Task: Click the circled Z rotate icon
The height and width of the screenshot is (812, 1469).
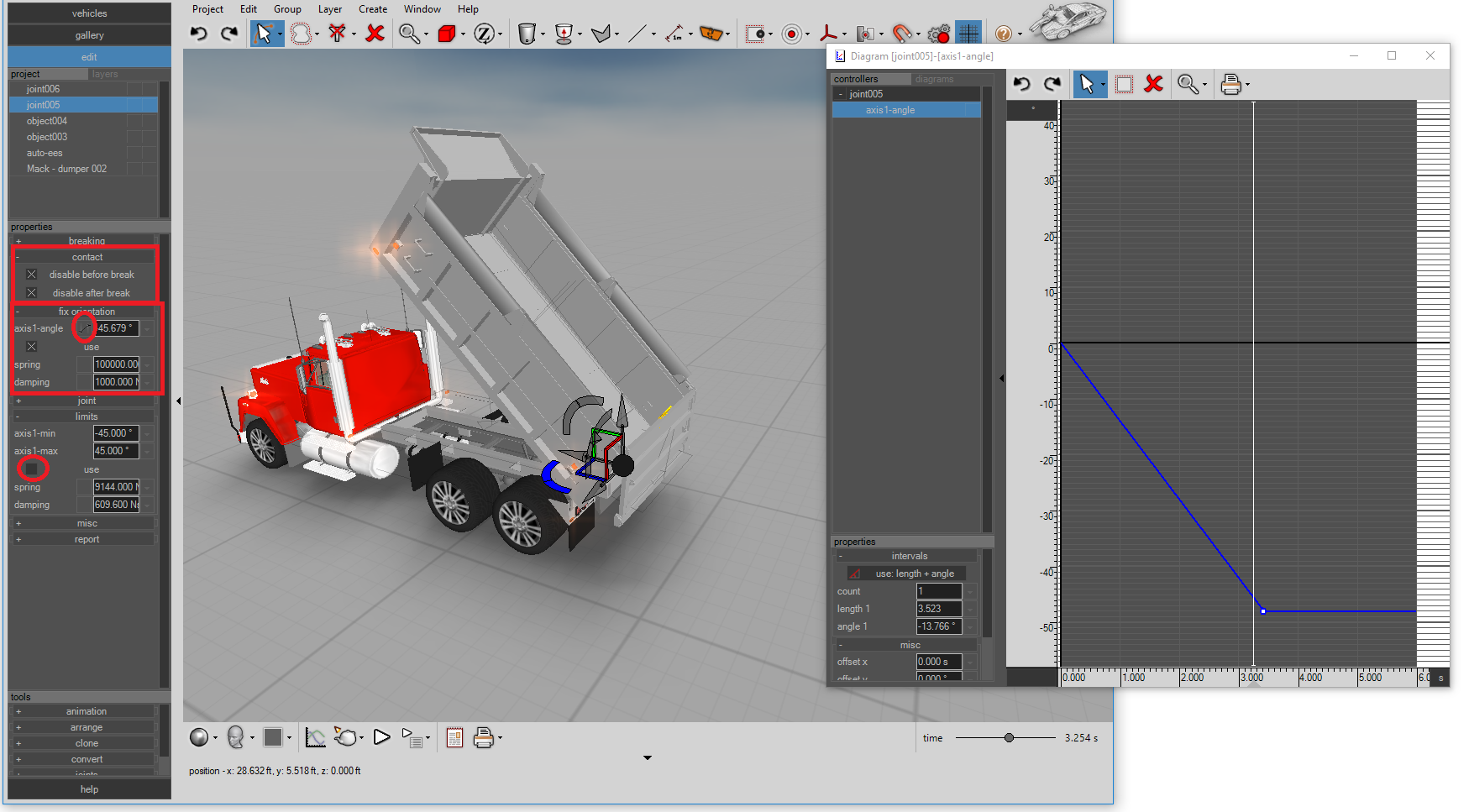Action: tap(484, 34)
